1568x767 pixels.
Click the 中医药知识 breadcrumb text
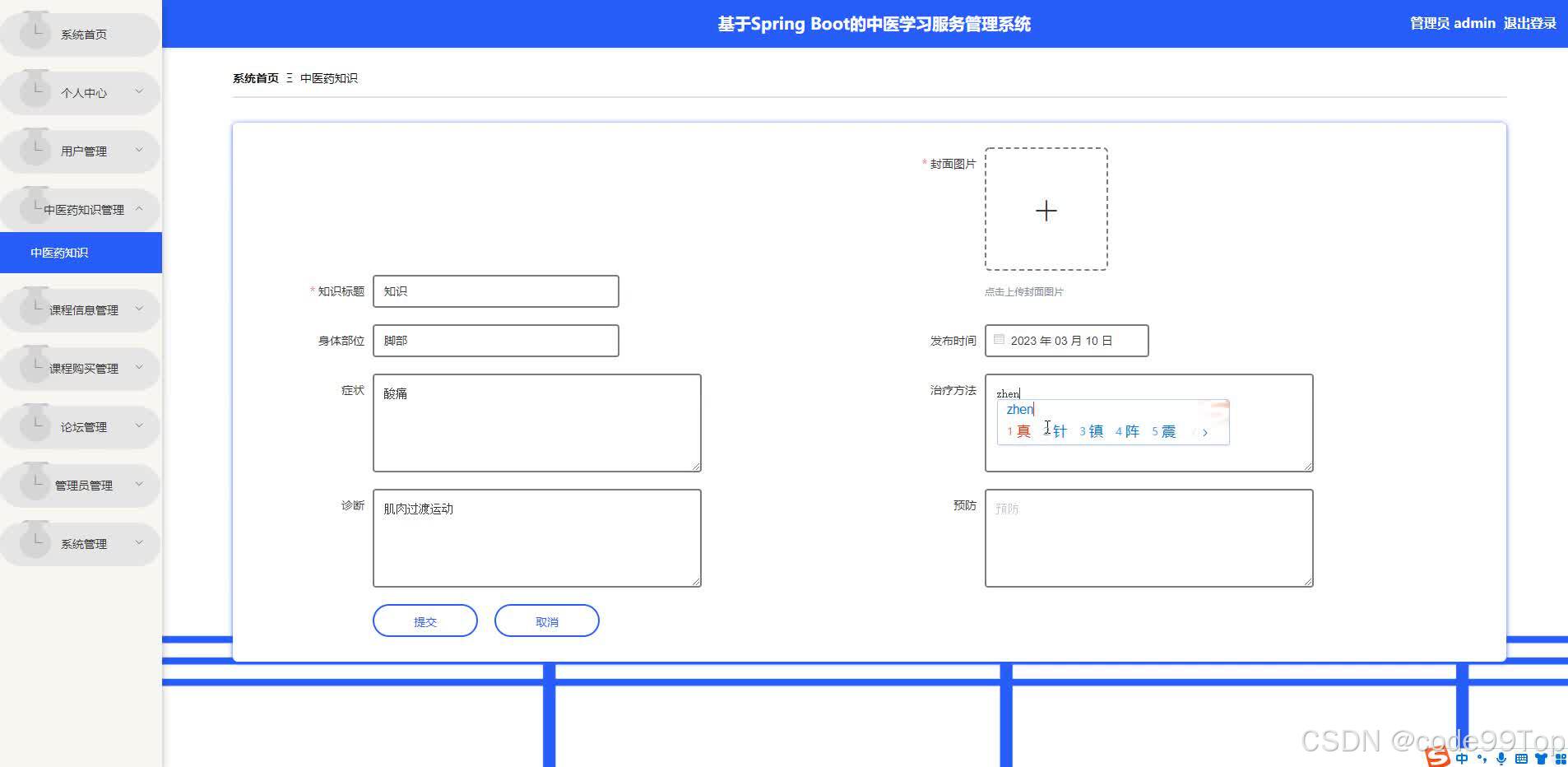[x=329, y=78]
